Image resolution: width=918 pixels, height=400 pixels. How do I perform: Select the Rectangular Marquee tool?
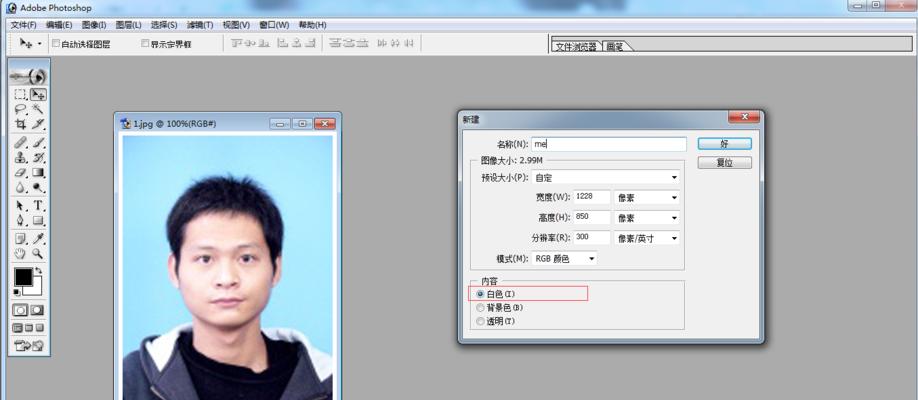click(x=21, y=94)
